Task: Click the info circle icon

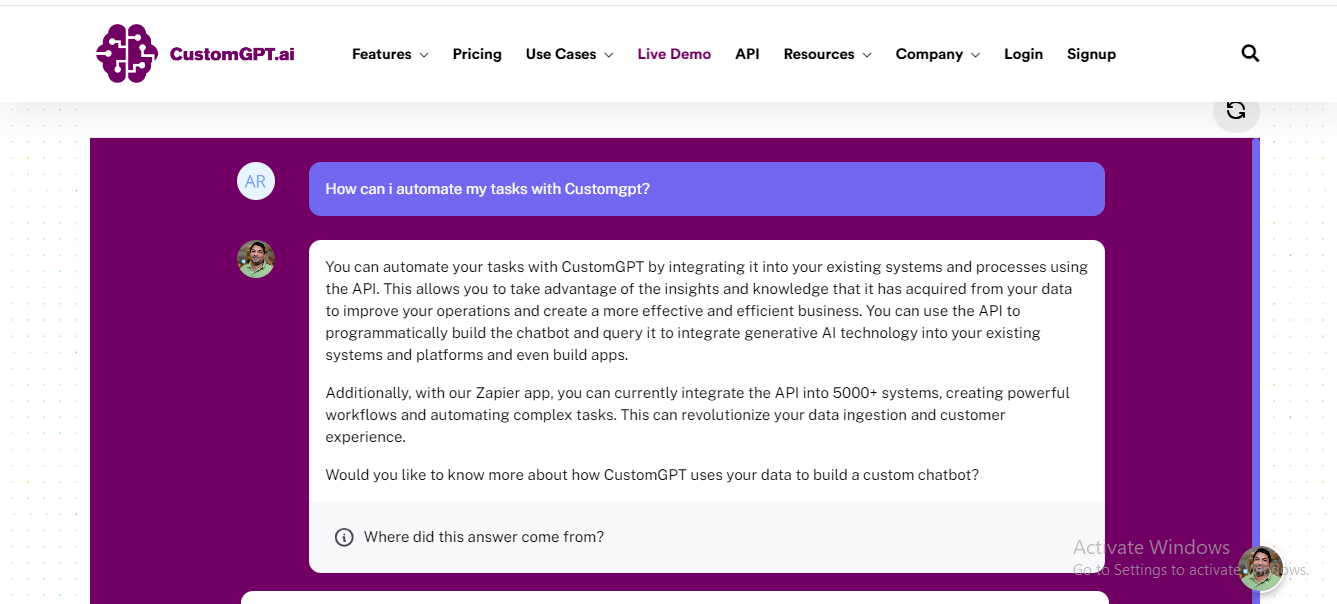Action: coord(344,537)
